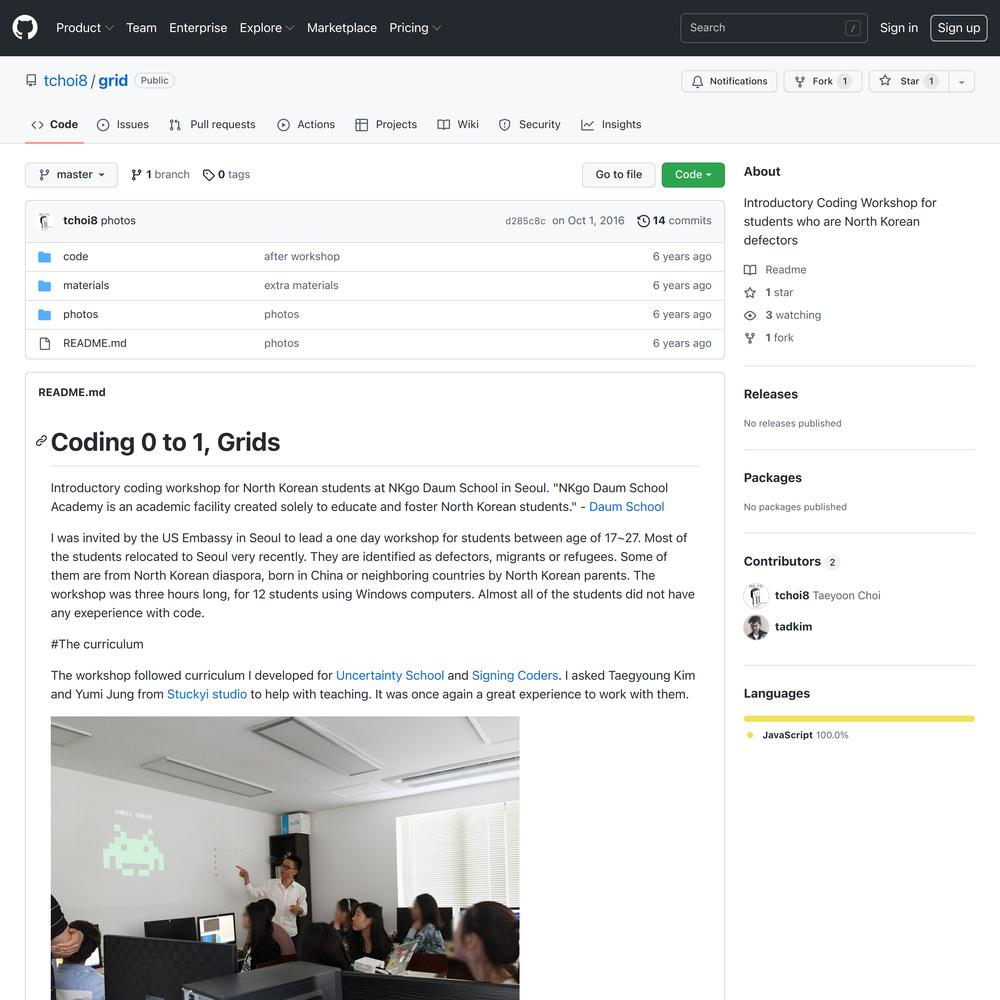Open the materials folder icon
The height and width of the screenshot is (1000, 1000).
click(45, 286)
